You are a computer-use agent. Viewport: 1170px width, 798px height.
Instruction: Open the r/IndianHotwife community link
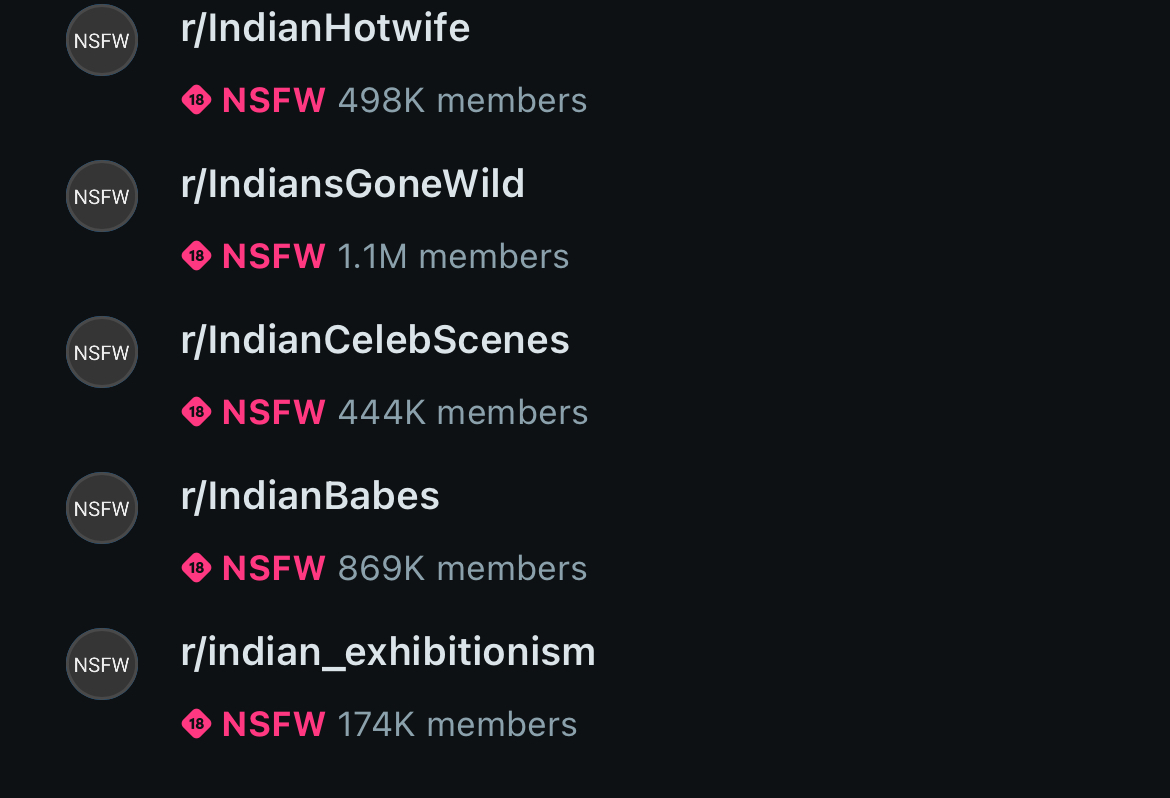point(325,28)
